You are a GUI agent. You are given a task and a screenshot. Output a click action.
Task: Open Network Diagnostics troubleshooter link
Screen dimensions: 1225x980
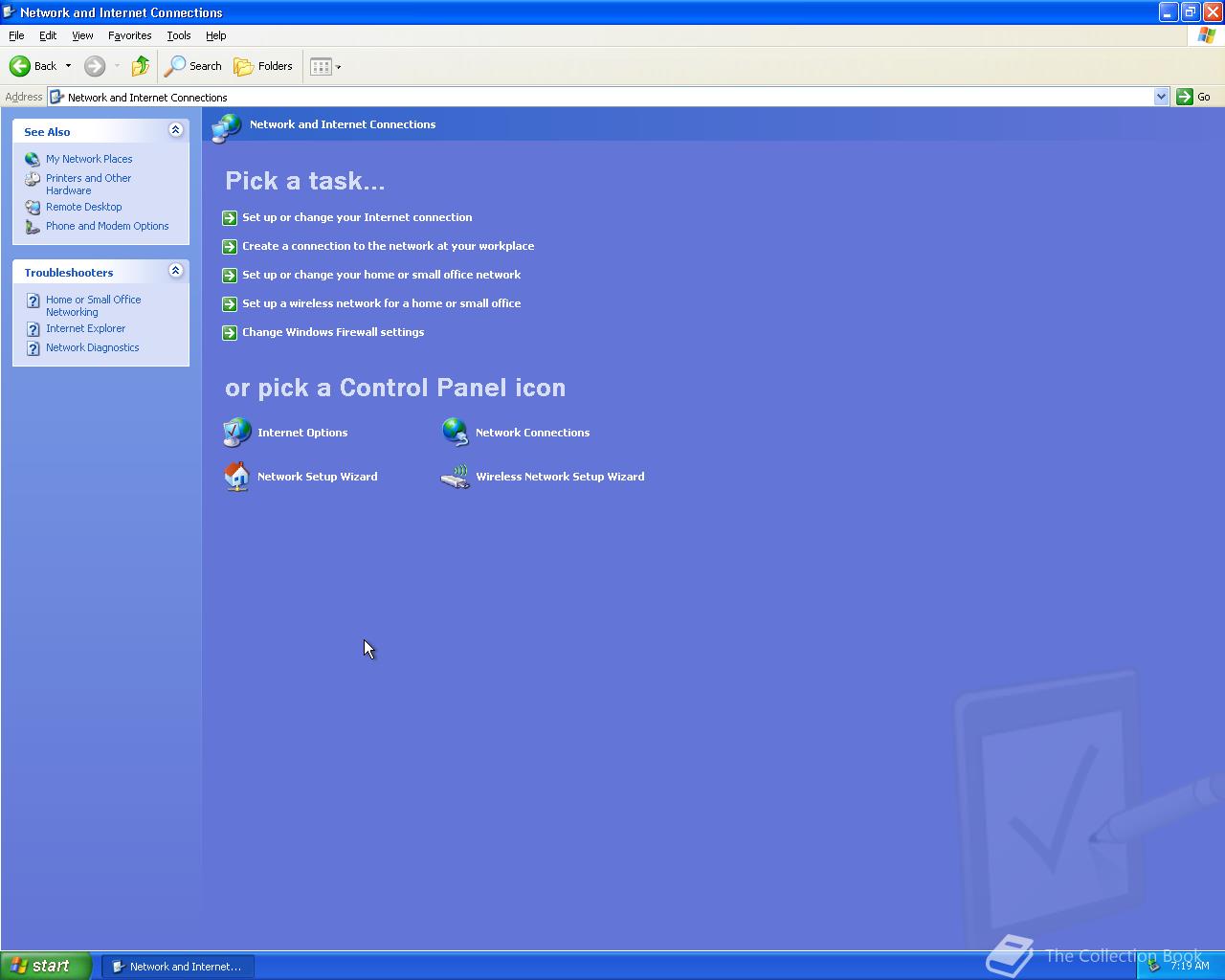92,347
